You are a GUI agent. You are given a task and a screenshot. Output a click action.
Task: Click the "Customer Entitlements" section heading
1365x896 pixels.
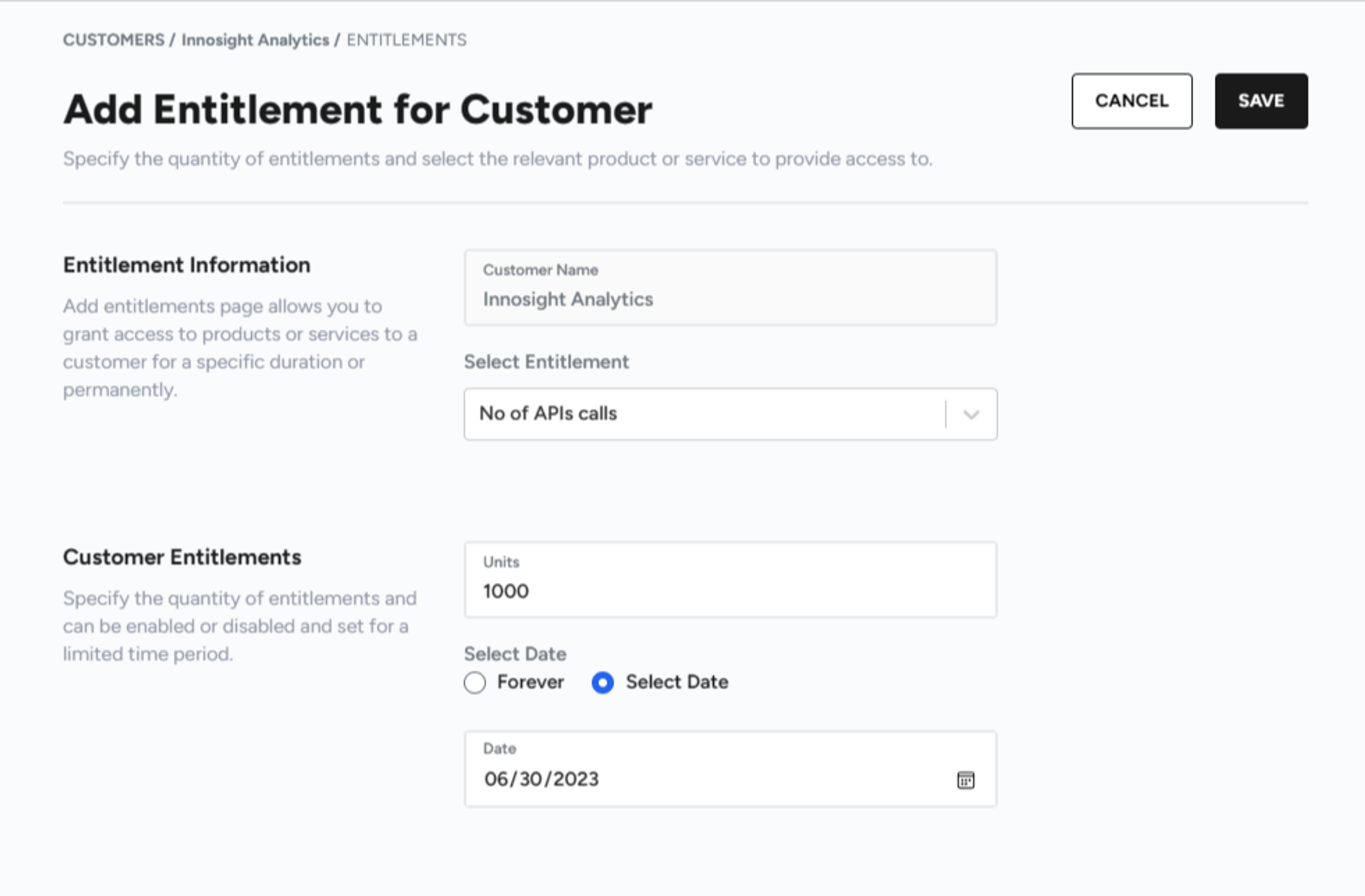pos(182,557)
